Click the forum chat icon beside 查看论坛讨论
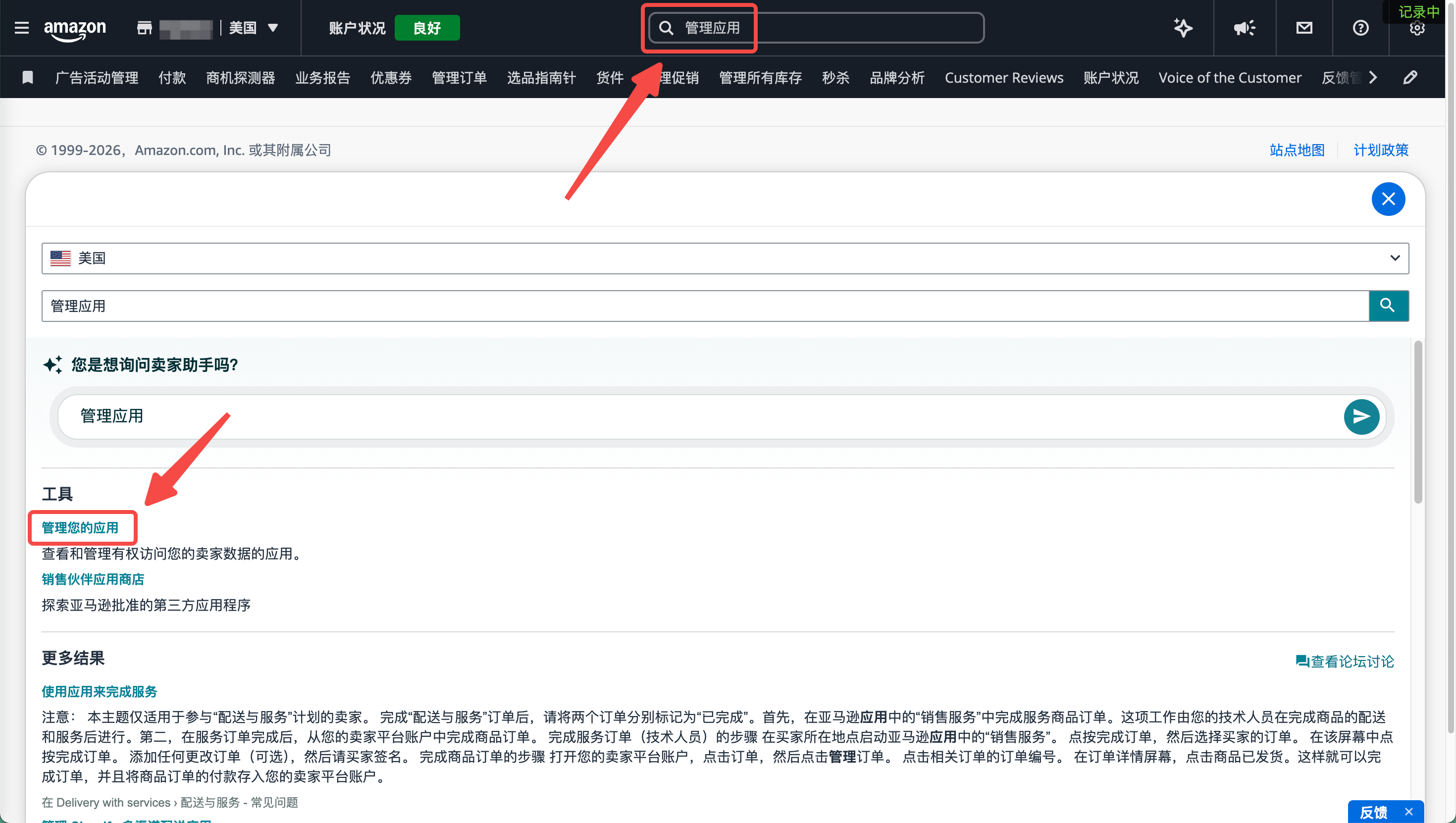Image resolution: width=1456 pixels, height=823 pixels. (1301, 662)
